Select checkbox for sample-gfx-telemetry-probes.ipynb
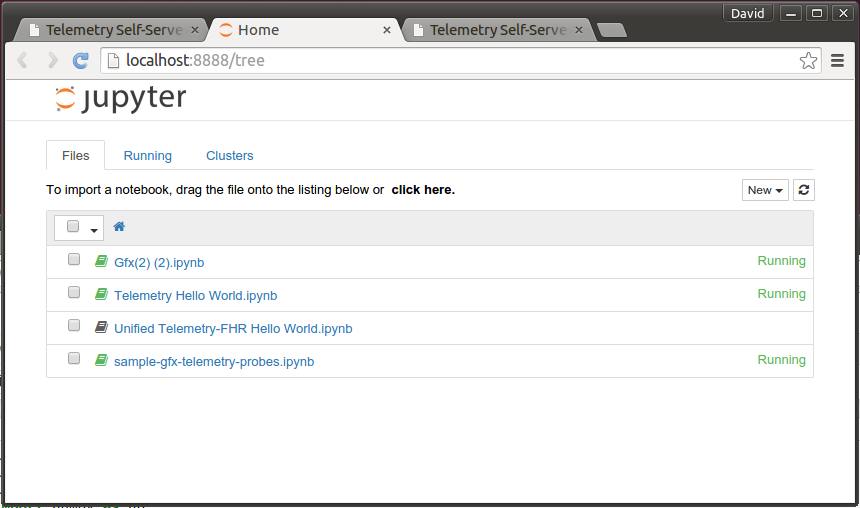 coord(74,358)
